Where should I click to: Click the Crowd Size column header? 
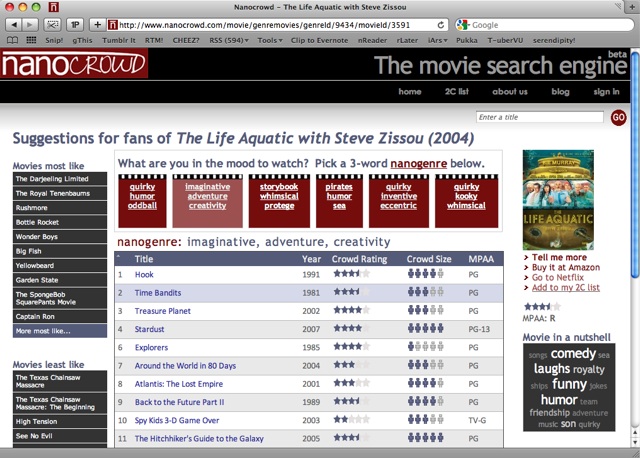[429, 259]
